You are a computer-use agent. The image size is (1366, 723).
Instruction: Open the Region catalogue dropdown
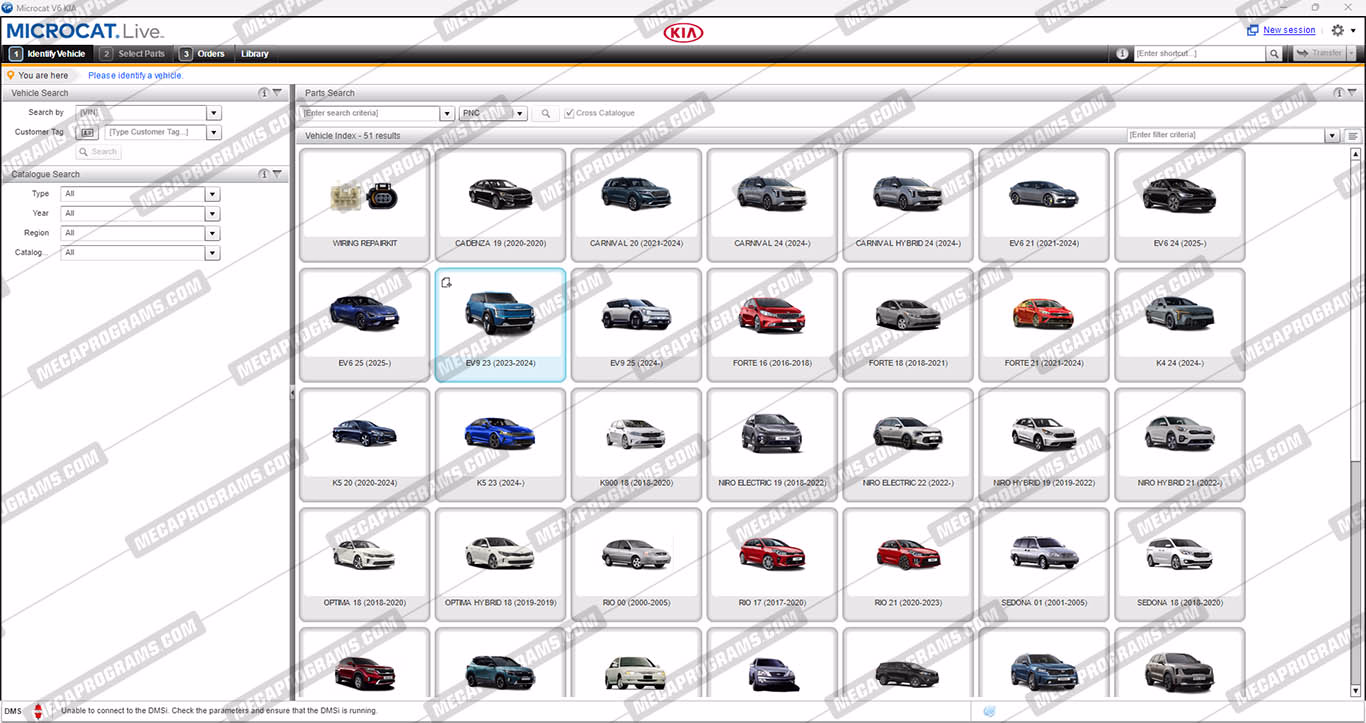(212, 233)
